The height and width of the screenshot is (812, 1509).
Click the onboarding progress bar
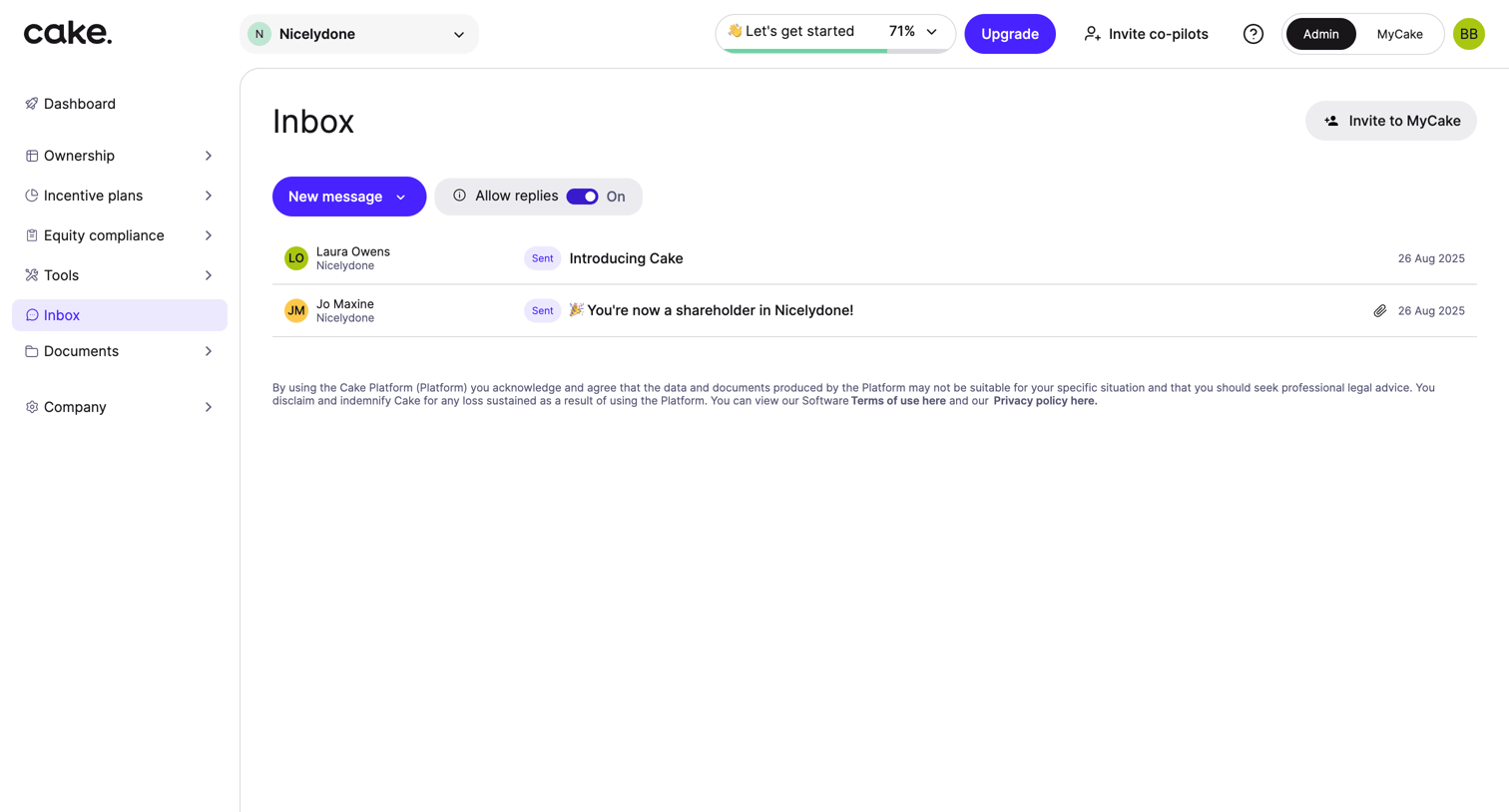pyautogui.click(x=835, y=50)
